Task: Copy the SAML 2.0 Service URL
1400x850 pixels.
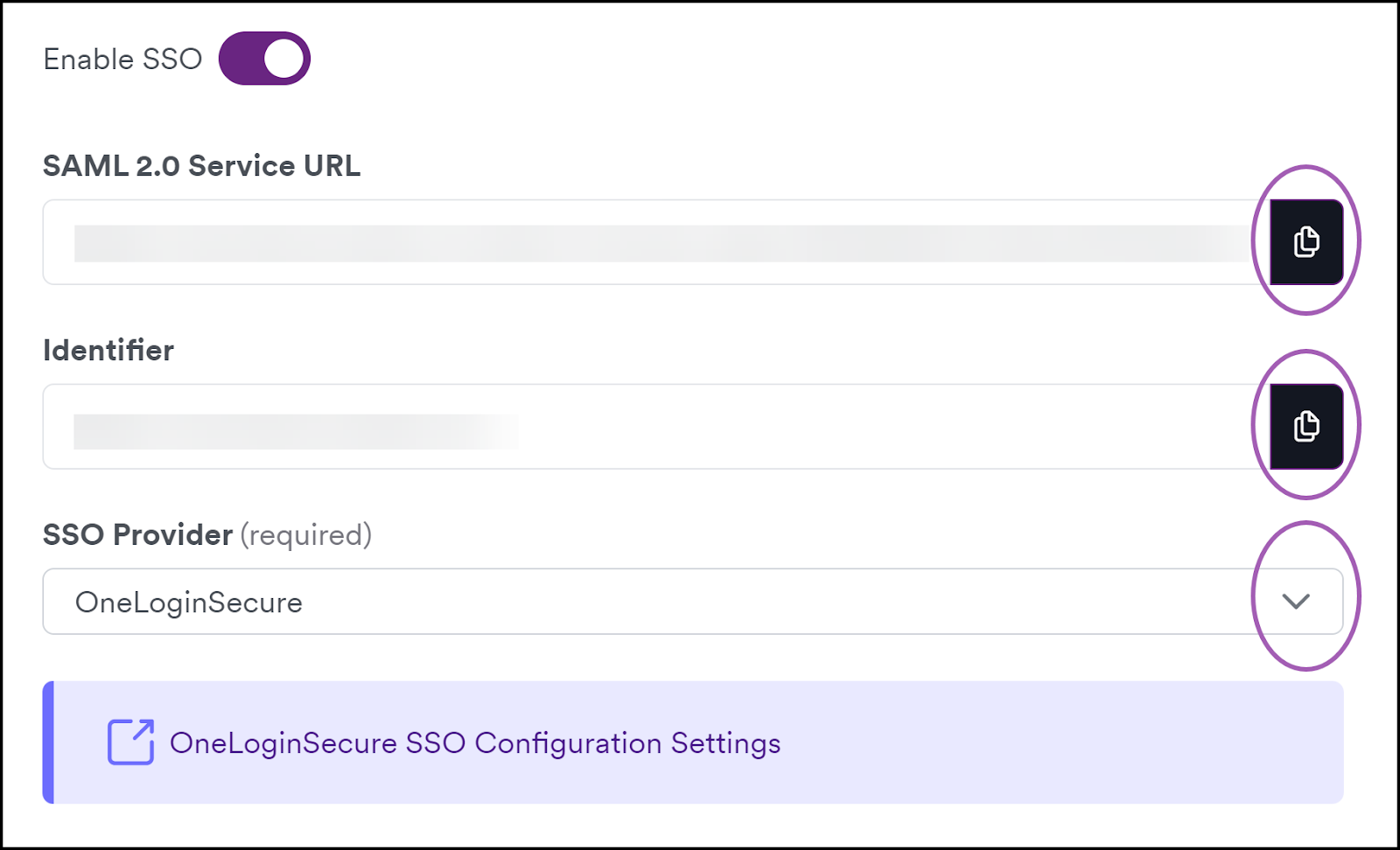Action: [x=1306, y=241]
